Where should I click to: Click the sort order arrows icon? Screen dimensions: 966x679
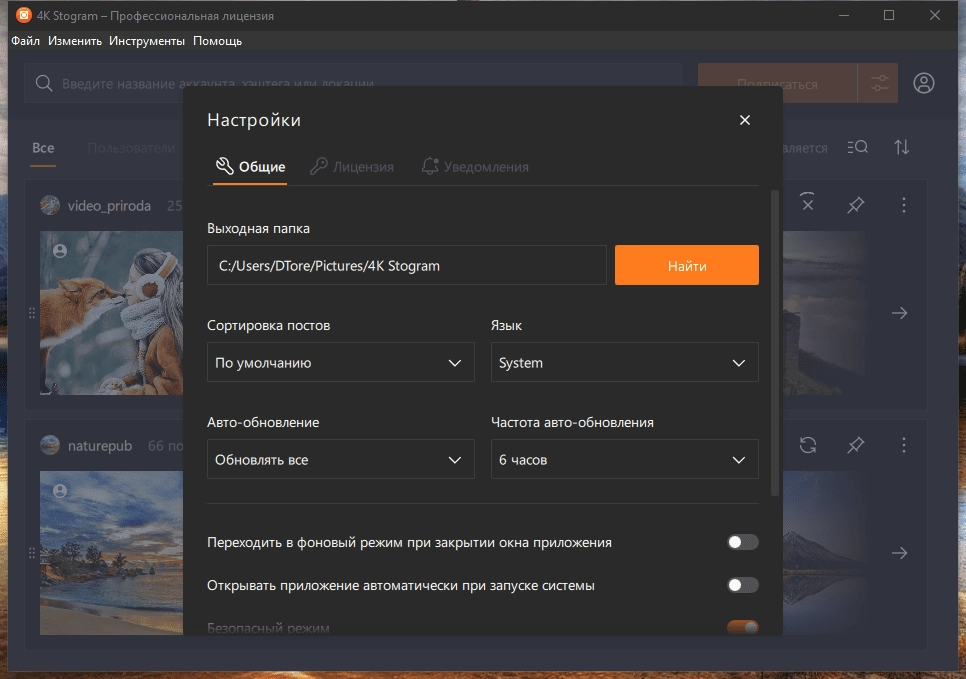(x=902, y=147)
